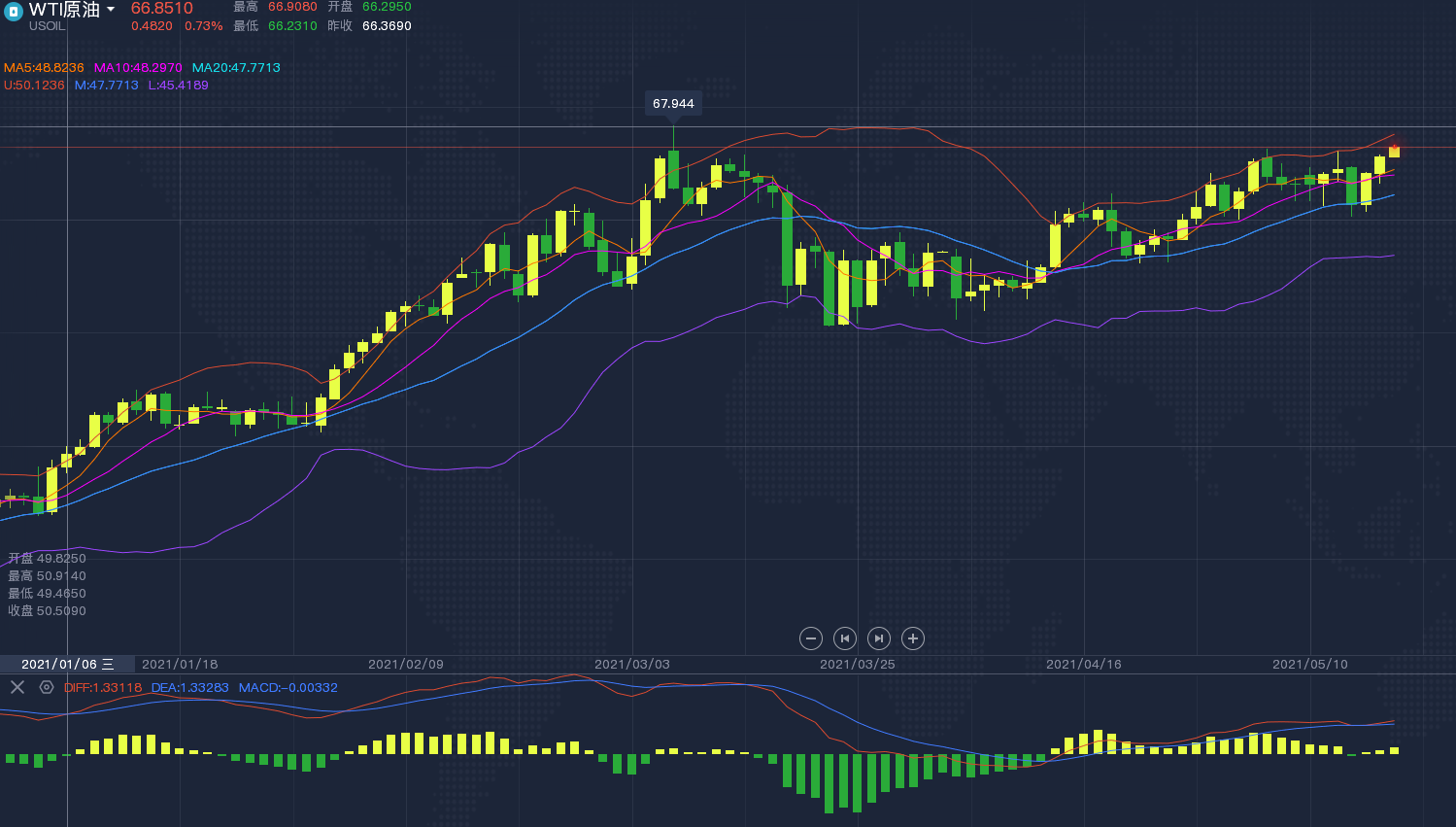
Task: Zoom out the chart with minus button
Action: [x=811, y=638]
